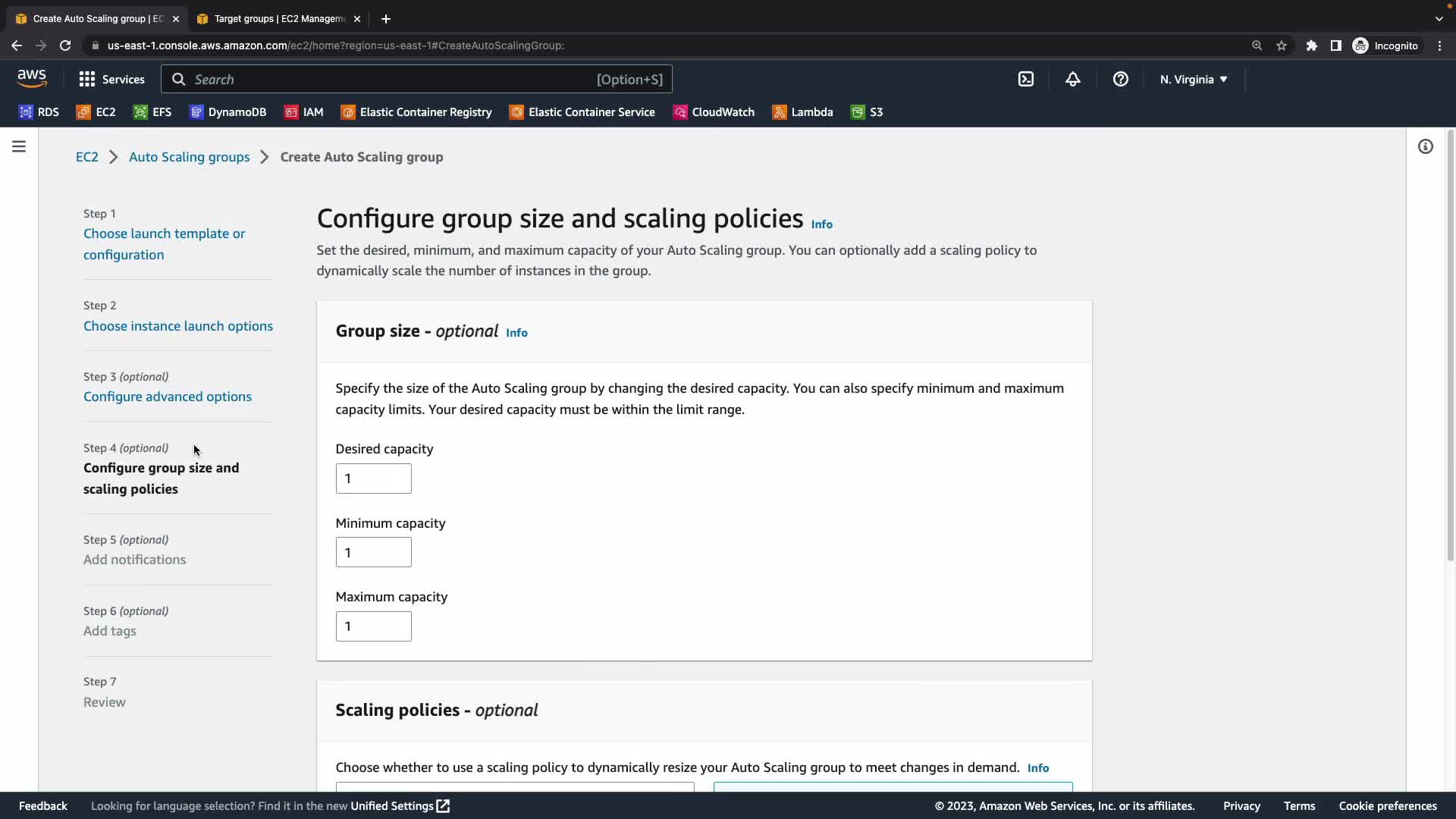The height and width of the screenshot is (819, 1456).
Task: Open AWS CloudShell terminal icon
Action: (x=1025, y=79)
